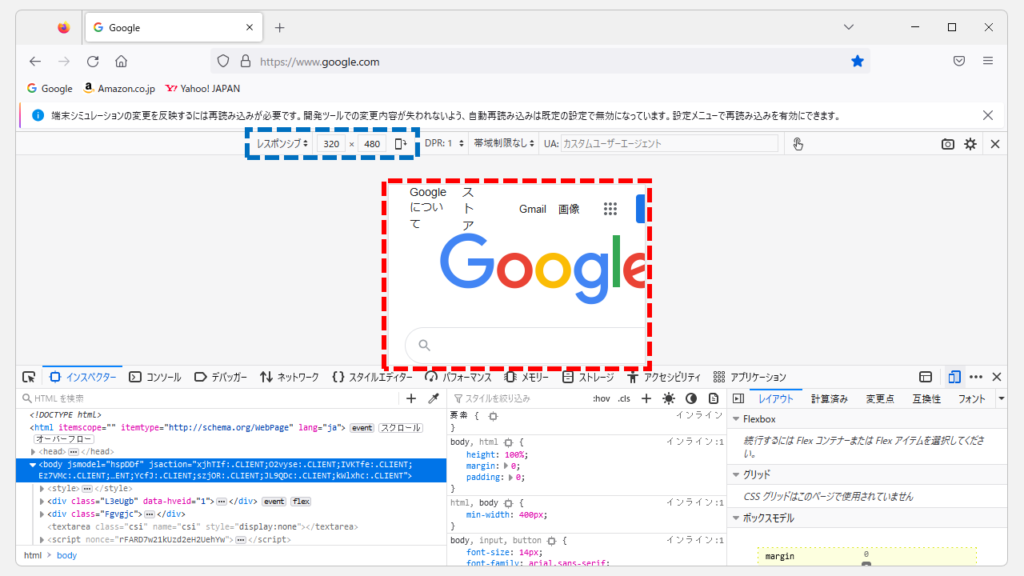Open responsive design mode settings gear

point(970,144)
